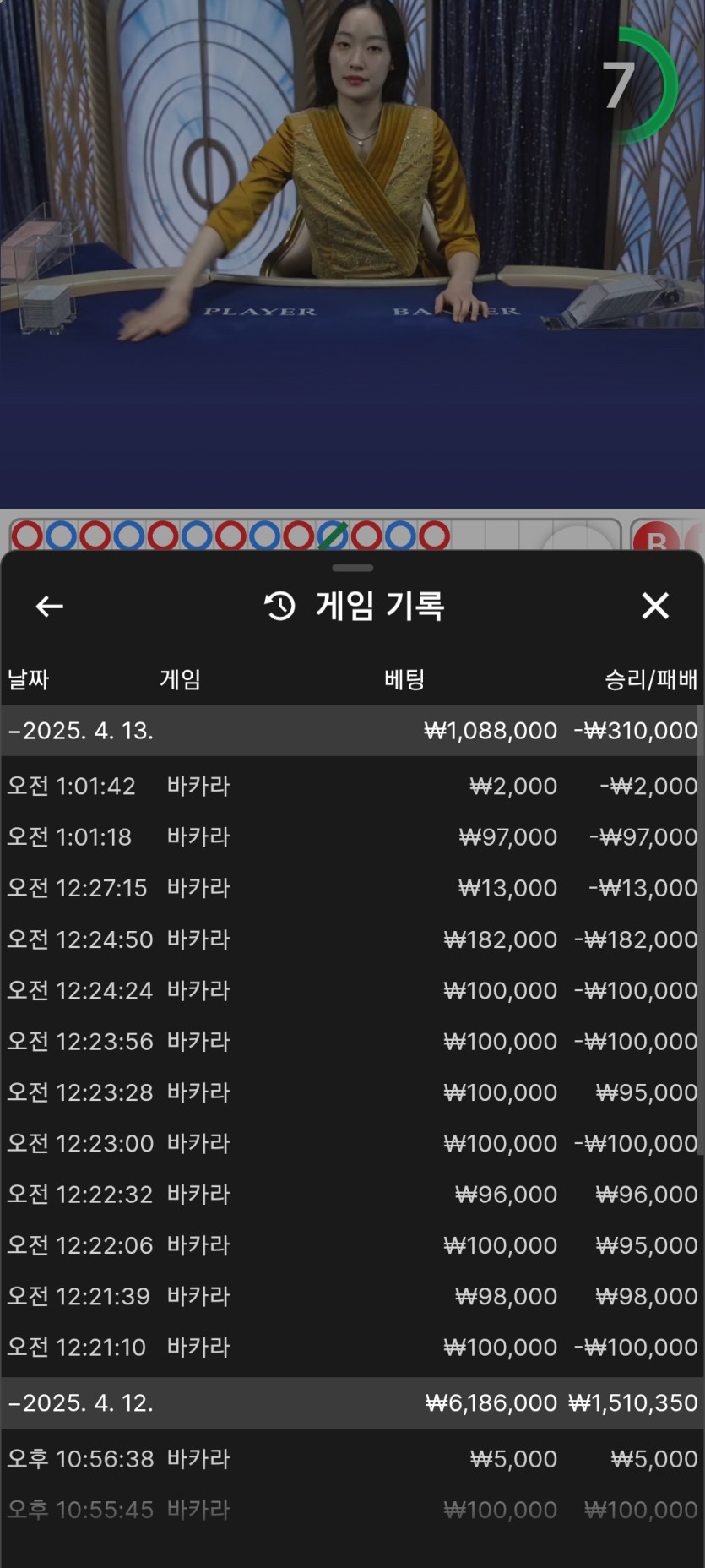Select the 오전 12:27:15 baccarat round entry
Viewport: 705px width, 1568px height.
tap(352, 888)
